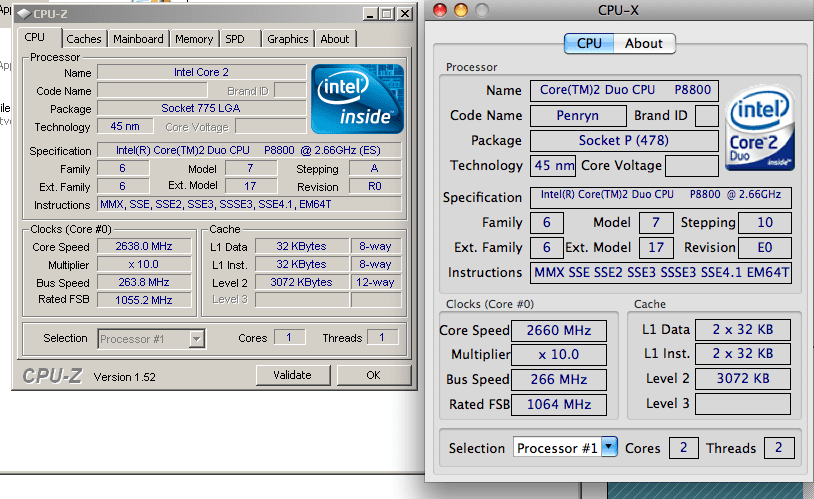Open the Memory tab in CPU-Z
This screenshot has height=499, width=814.
click(194, 39)
